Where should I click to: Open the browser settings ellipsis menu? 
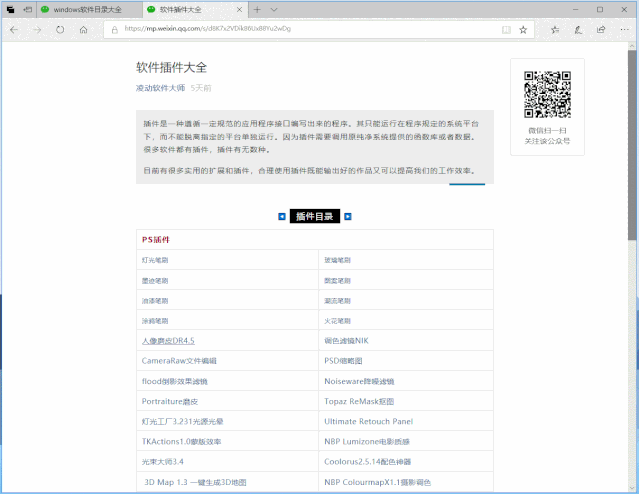click(x=624, y=30)
